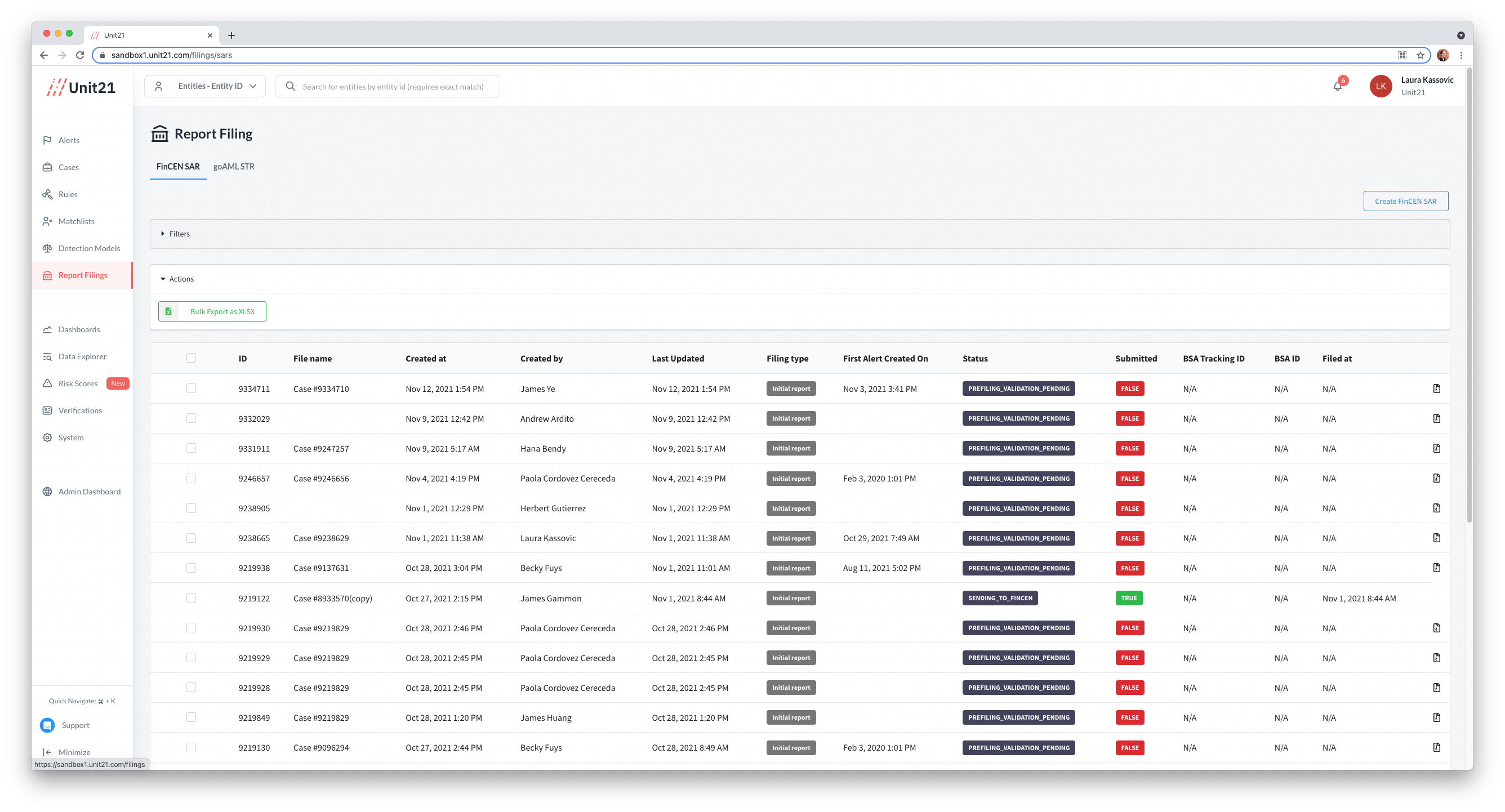The width and height of the screenshot is (1505, 812).
Task: Tick the checkbox for filing 9219122
Action: coord(191,597)
